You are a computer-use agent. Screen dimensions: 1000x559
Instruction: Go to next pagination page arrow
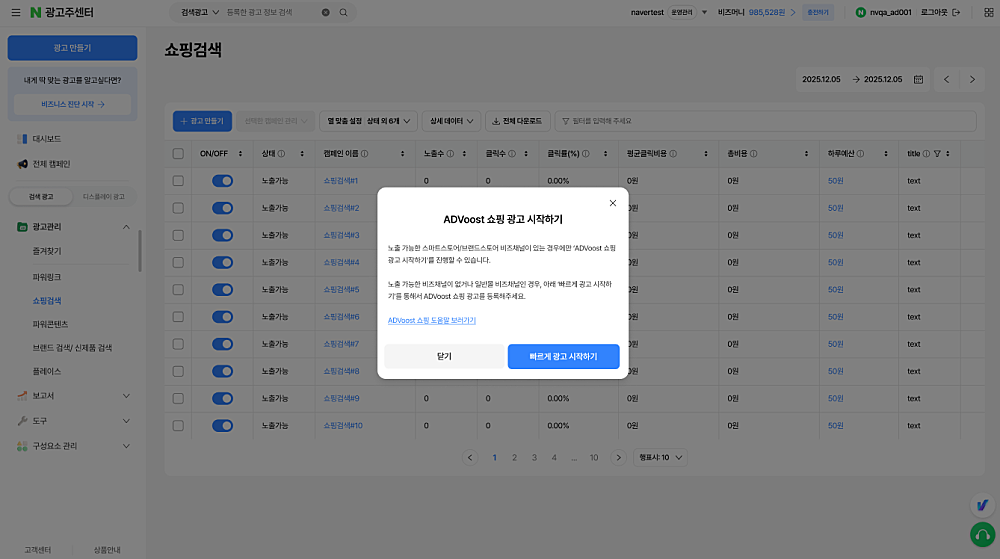pyautogui.click(x=618, y=458)
